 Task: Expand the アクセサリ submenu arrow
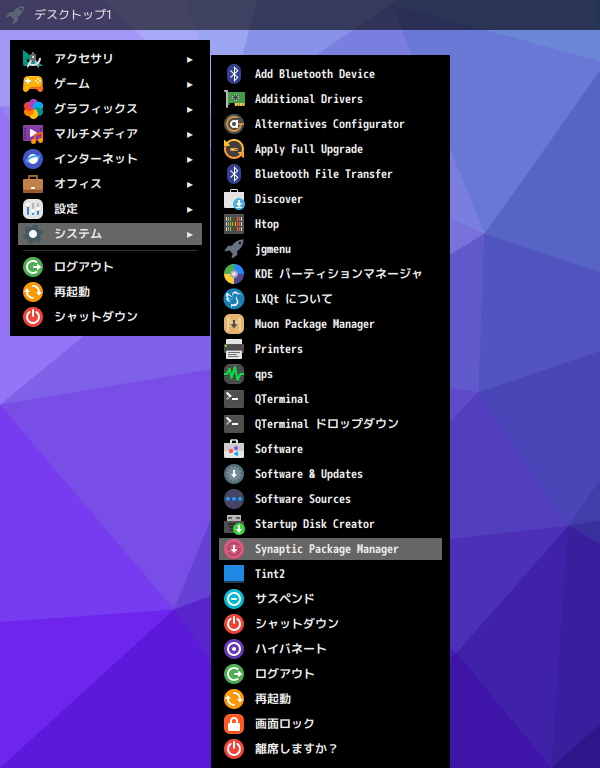point(190,59)
